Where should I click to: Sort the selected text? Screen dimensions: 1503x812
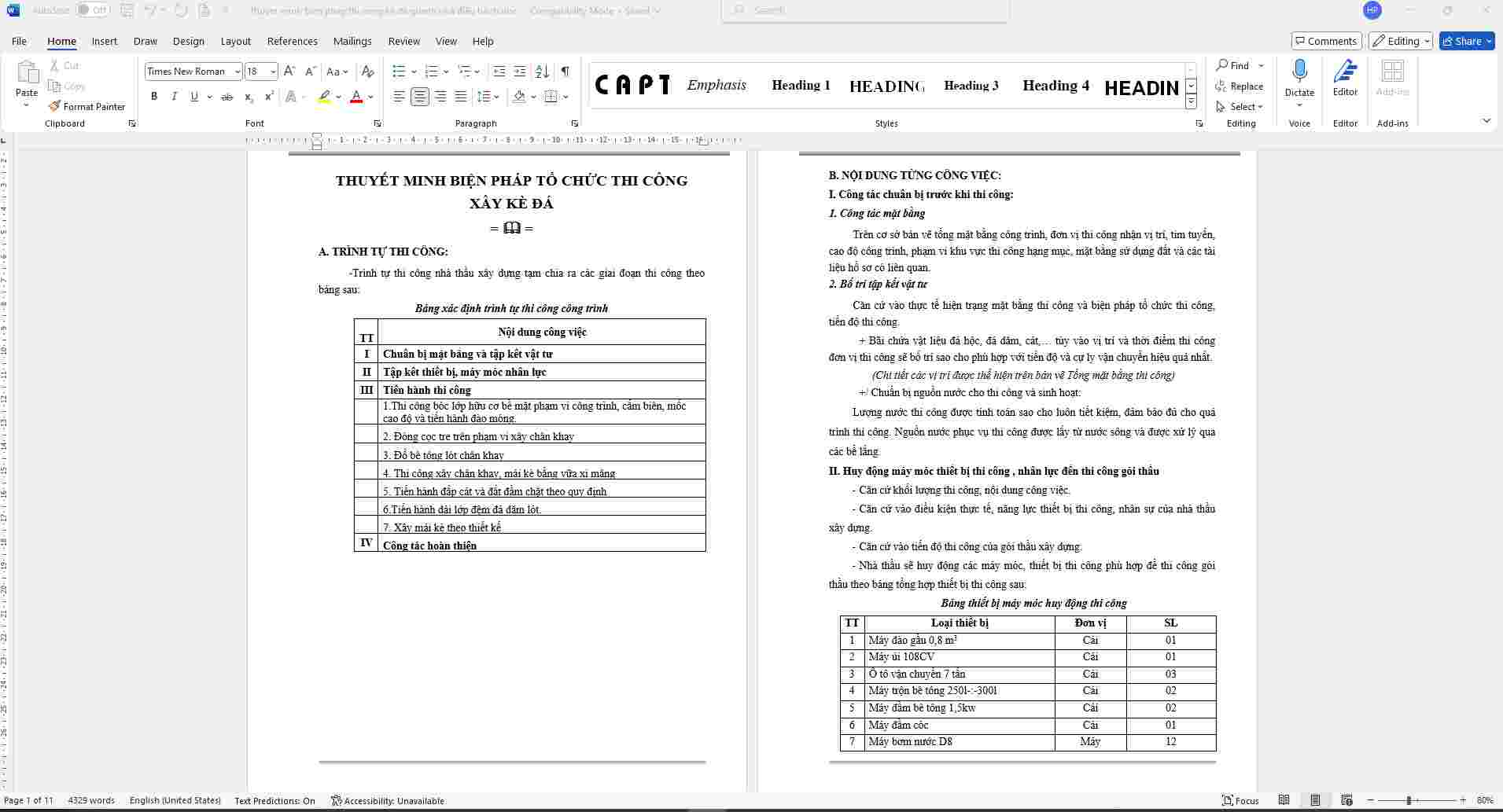point(542,72)
